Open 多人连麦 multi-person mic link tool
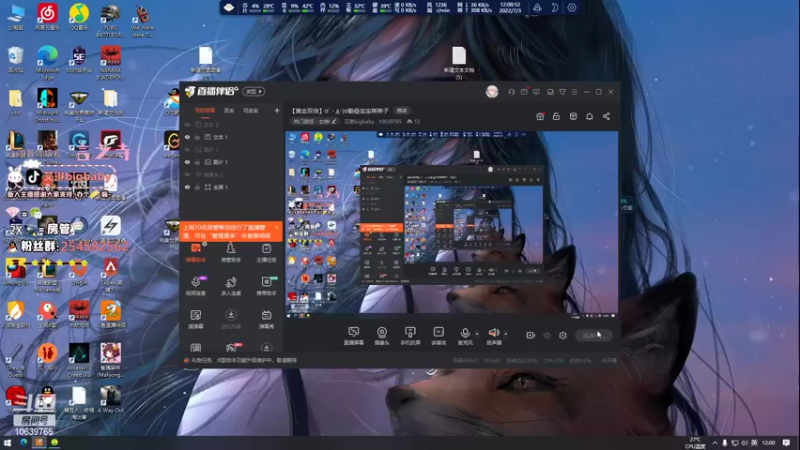The height and width of the screenshot is (450, 800). 231,286
